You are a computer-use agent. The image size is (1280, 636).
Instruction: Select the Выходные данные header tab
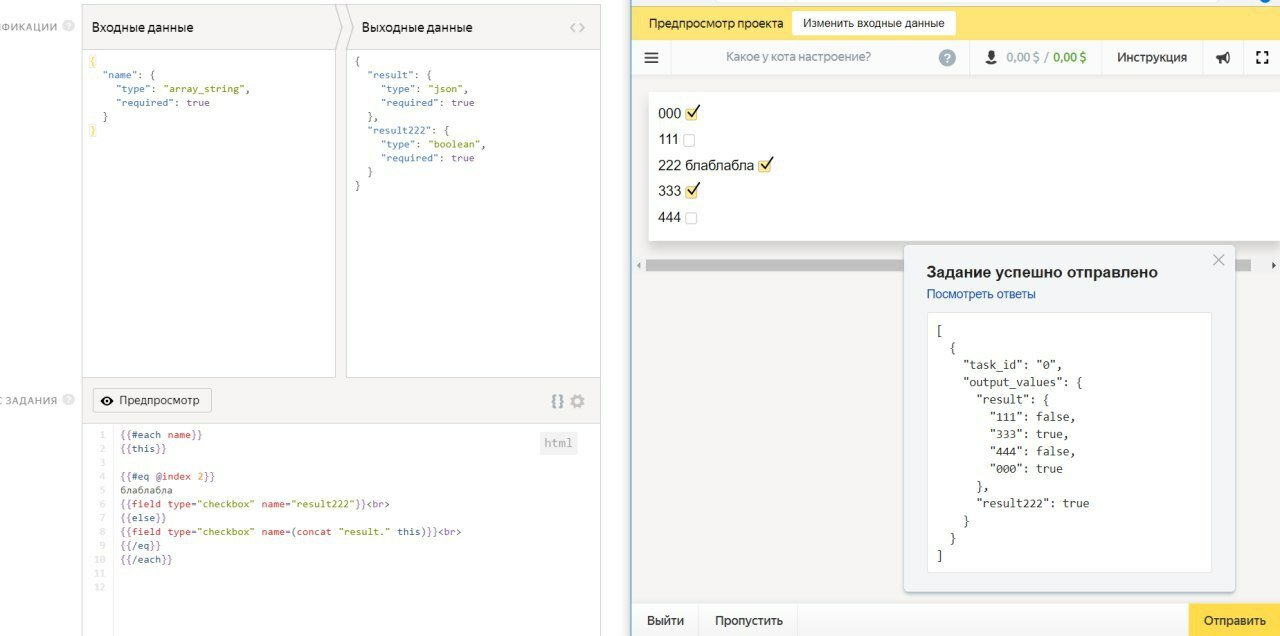(472, 27)
